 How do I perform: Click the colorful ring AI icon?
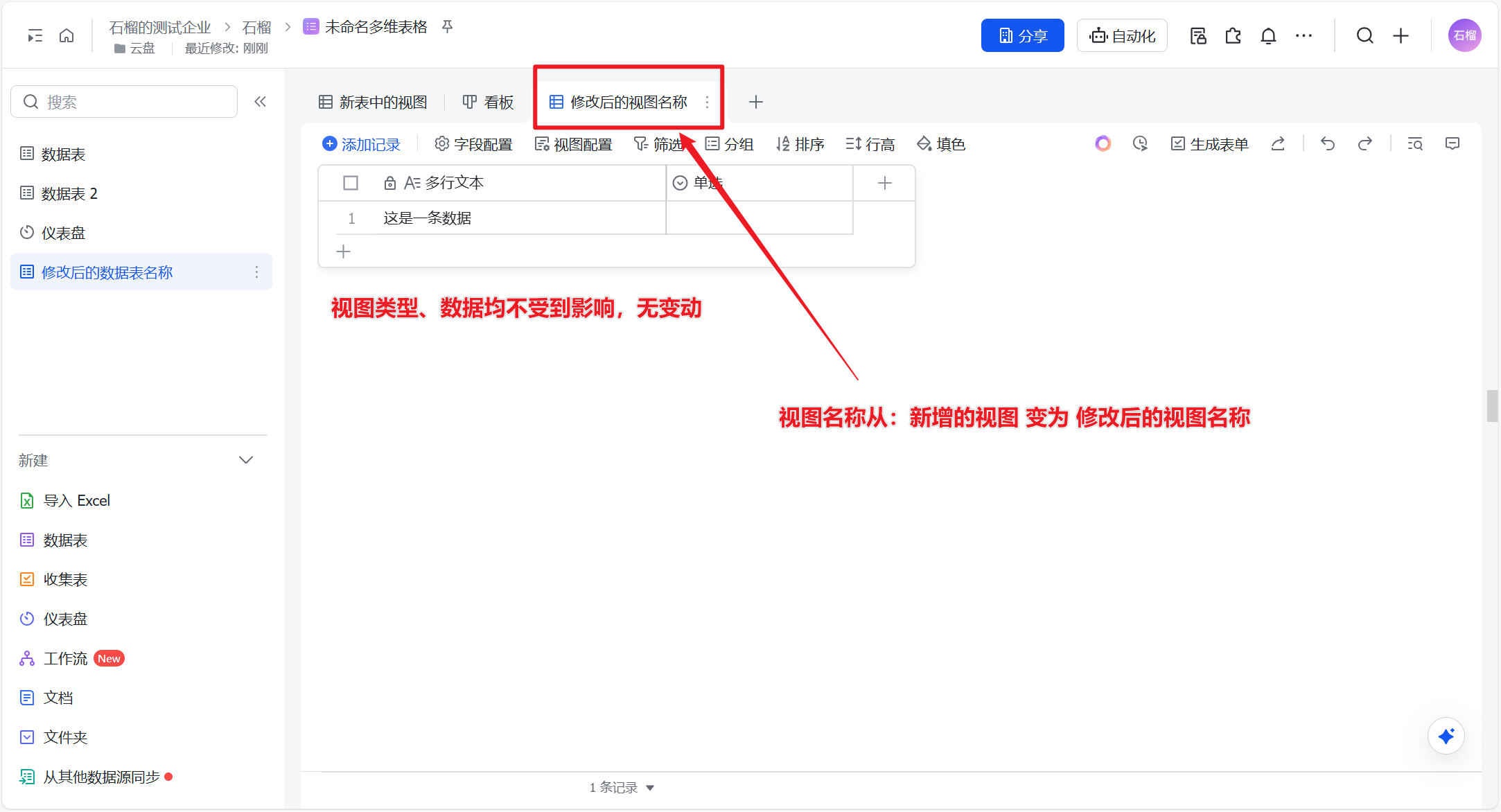(1103, 143)
